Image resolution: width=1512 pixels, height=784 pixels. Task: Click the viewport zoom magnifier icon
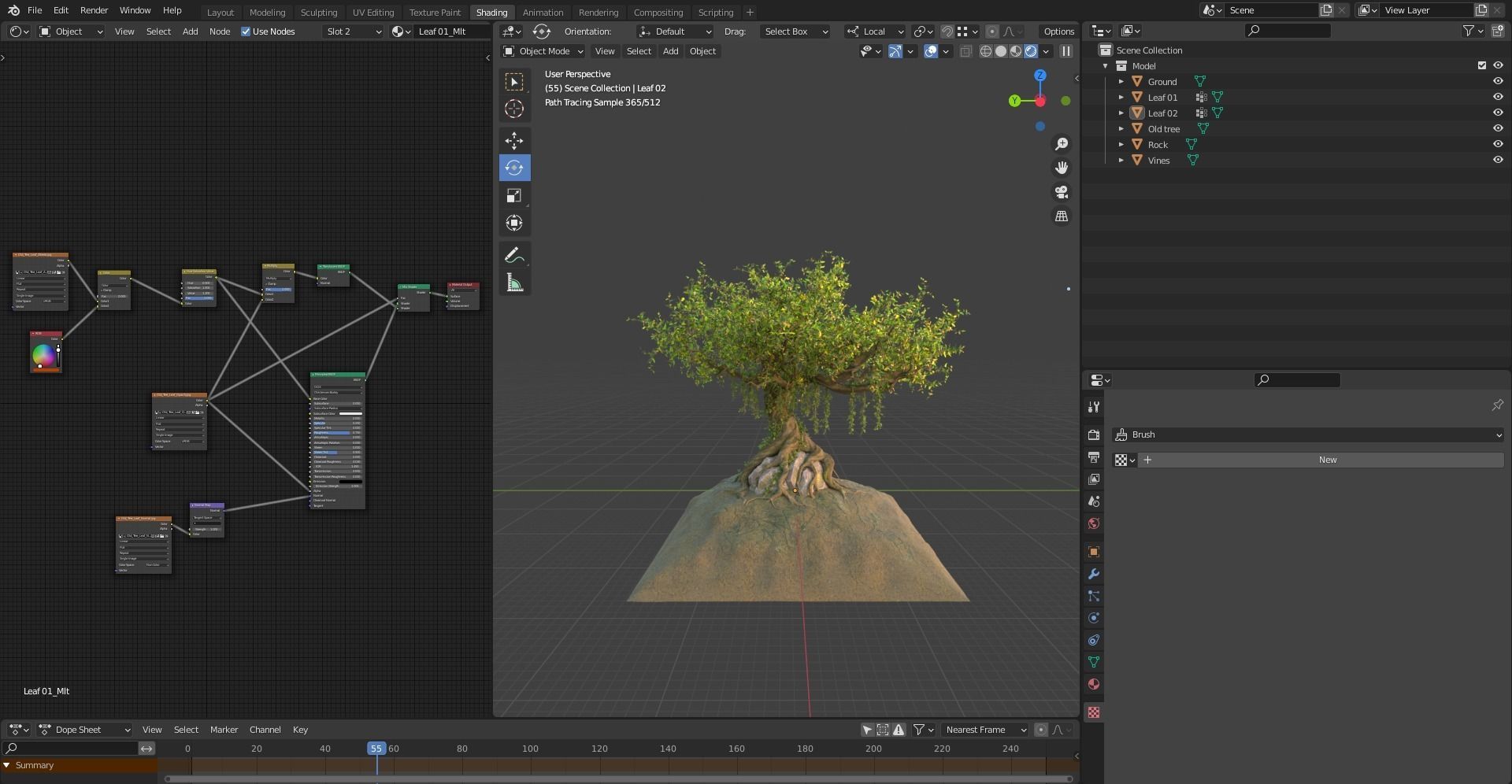click(1062, 144)
